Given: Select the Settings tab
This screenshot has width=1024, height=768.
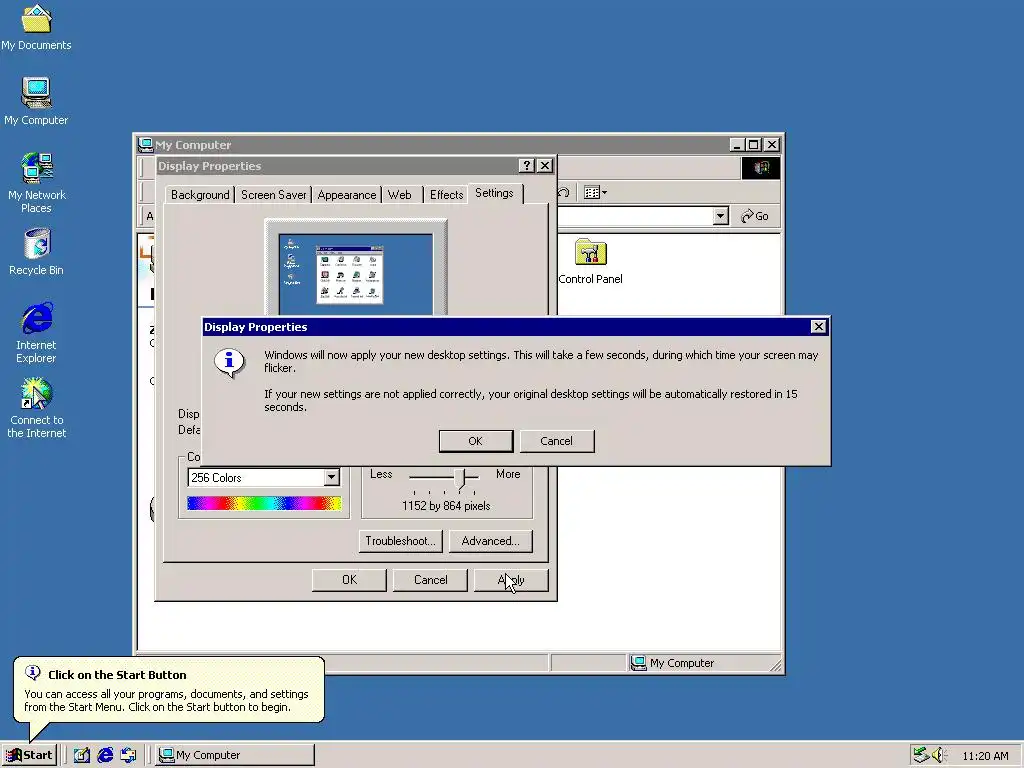Looking at the screenshot, I should coord(494,193).
